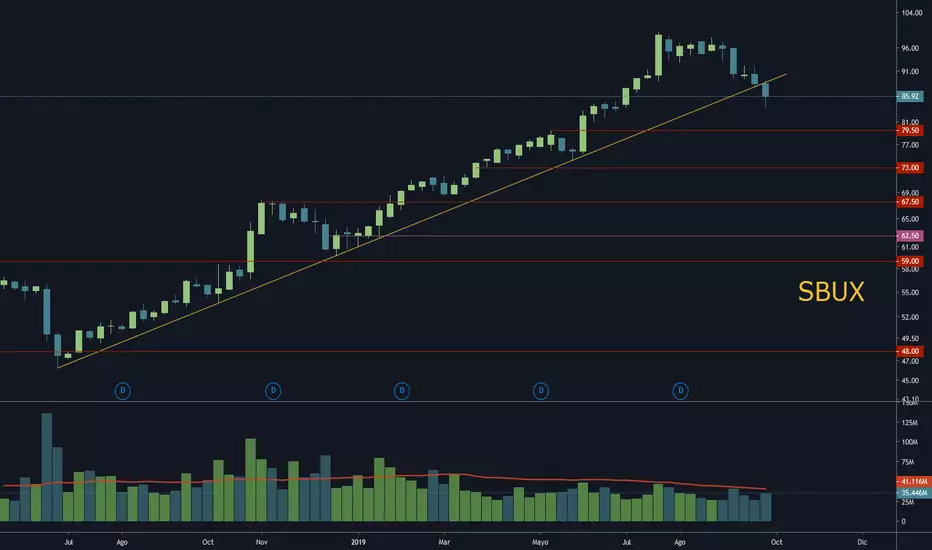Image resolution: width=932 pixels, height=550 pixels.
Task: Select the 48.00 red price level label
Action: (909, 351)
